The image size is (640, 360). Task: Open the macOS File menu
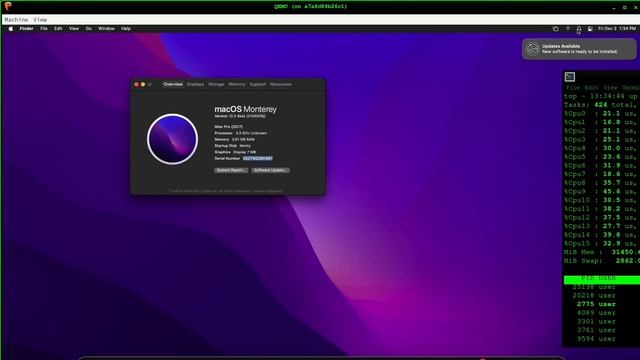[44, 29]
